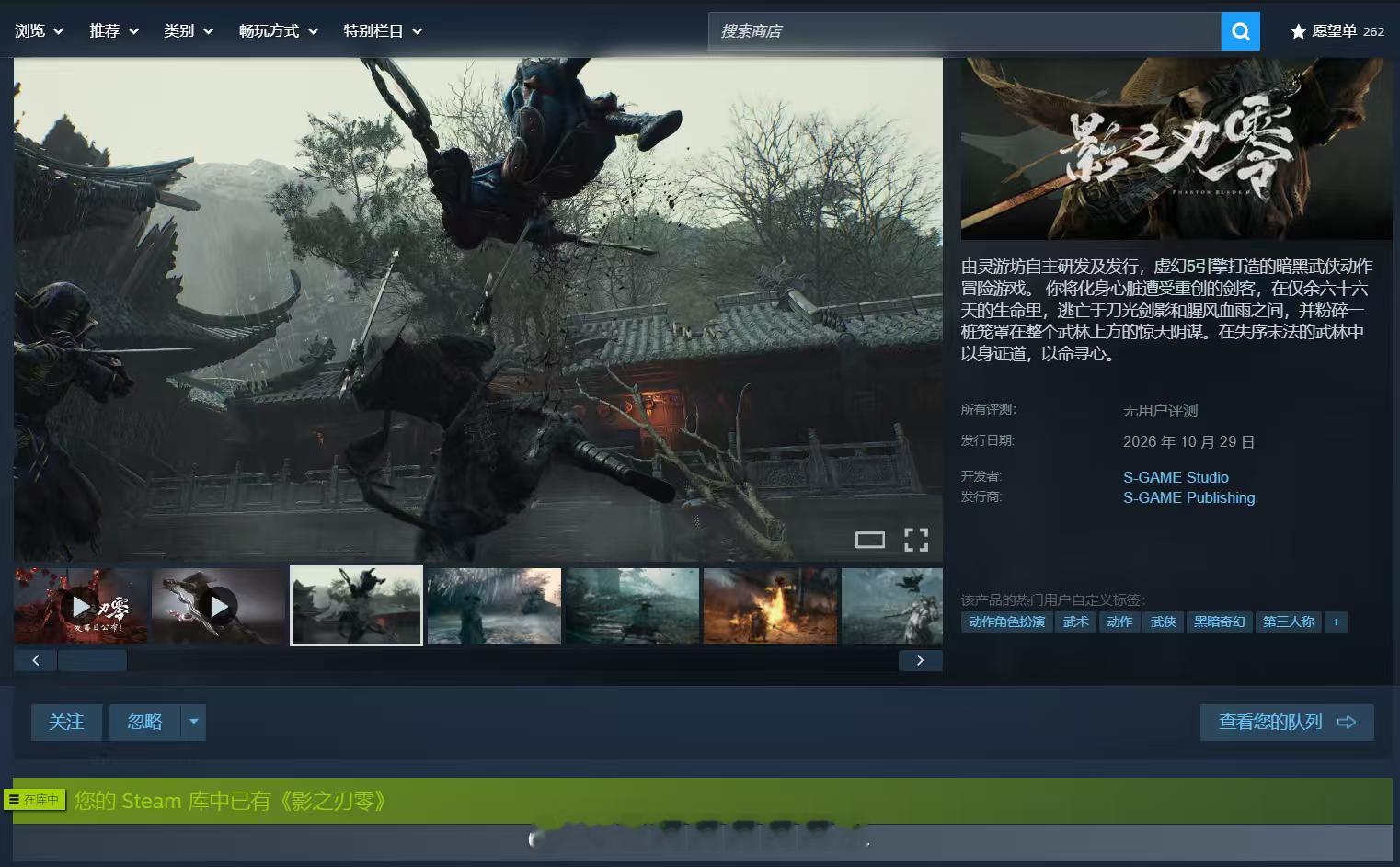Select the dark teal screenshot thumbnail
The image size is (1400, 867).
[x=633, y=606]
